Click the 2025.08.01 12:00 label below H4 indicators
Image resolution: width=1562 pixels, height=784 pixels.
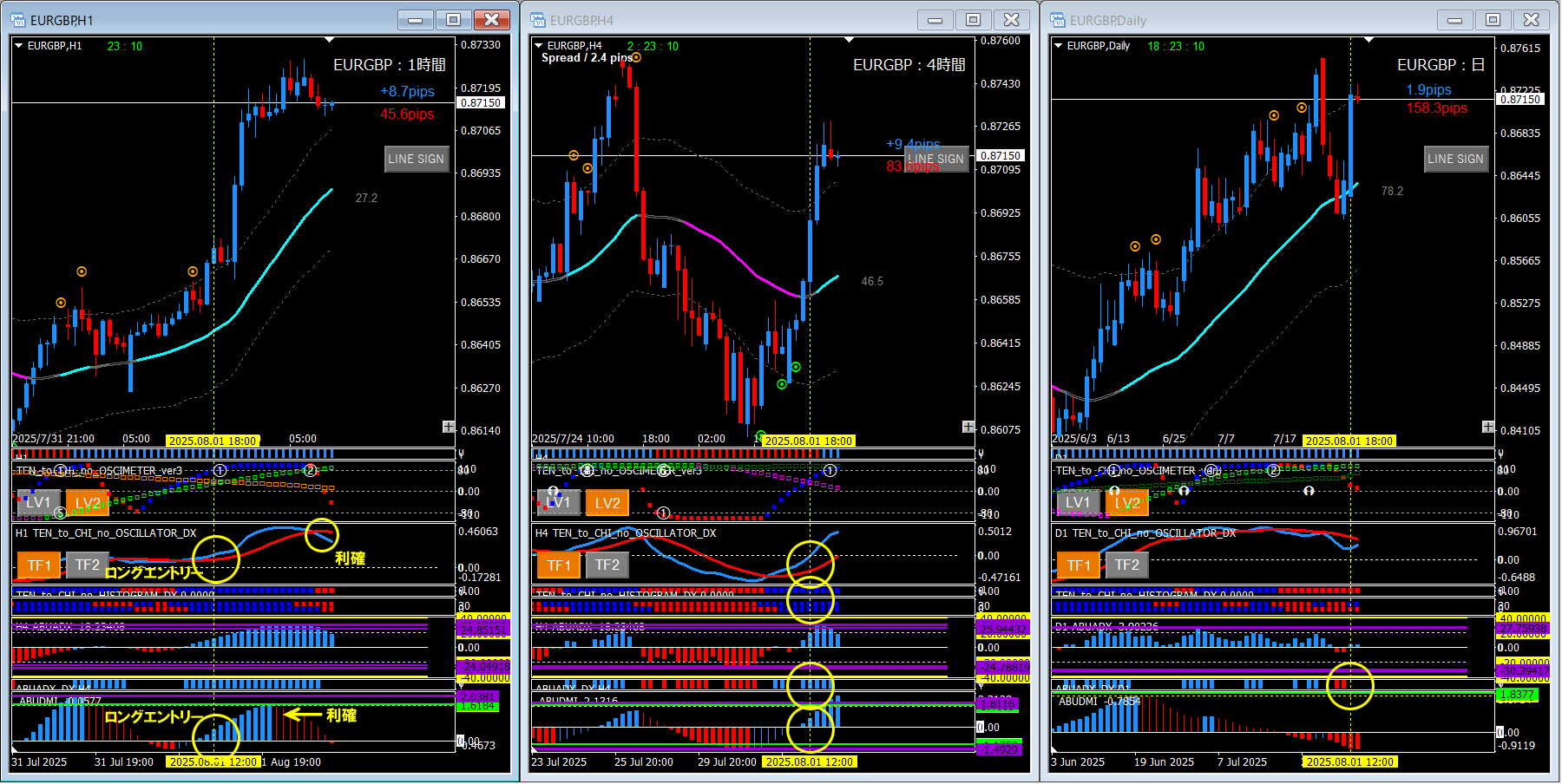810,761
